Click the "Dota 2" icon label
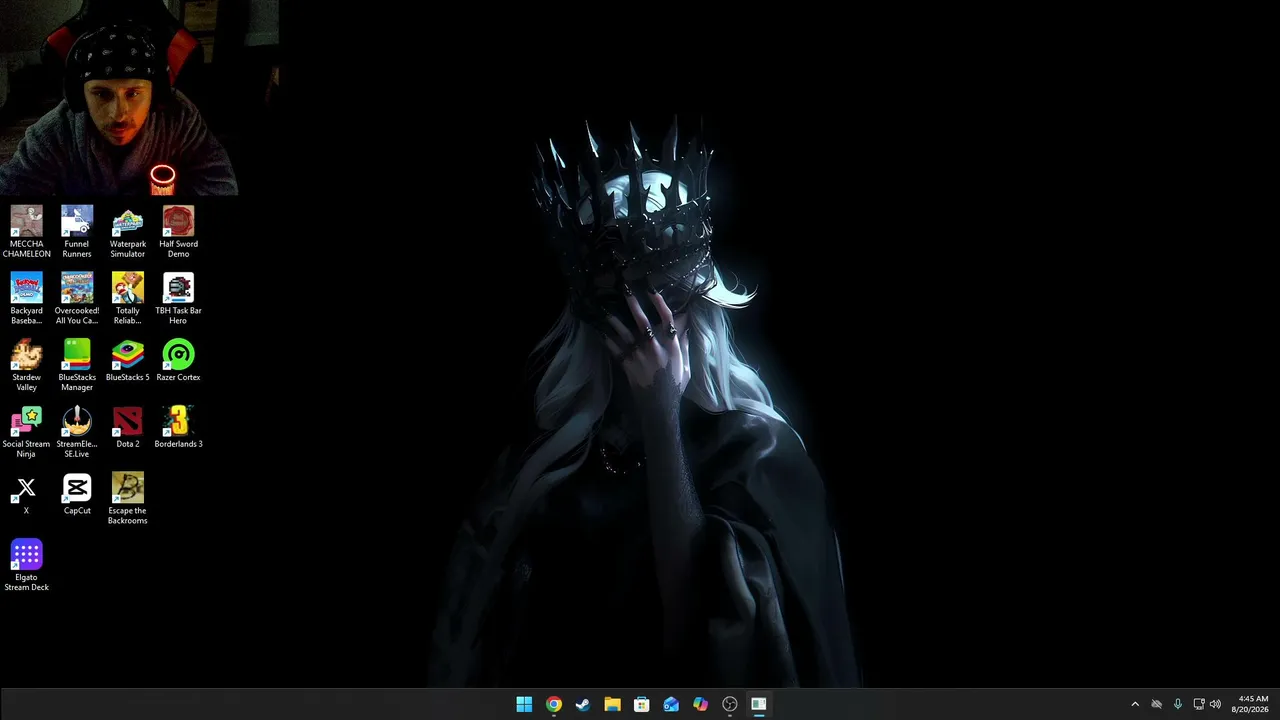The width and height of the screenshot is (1280, 720). 128,444
